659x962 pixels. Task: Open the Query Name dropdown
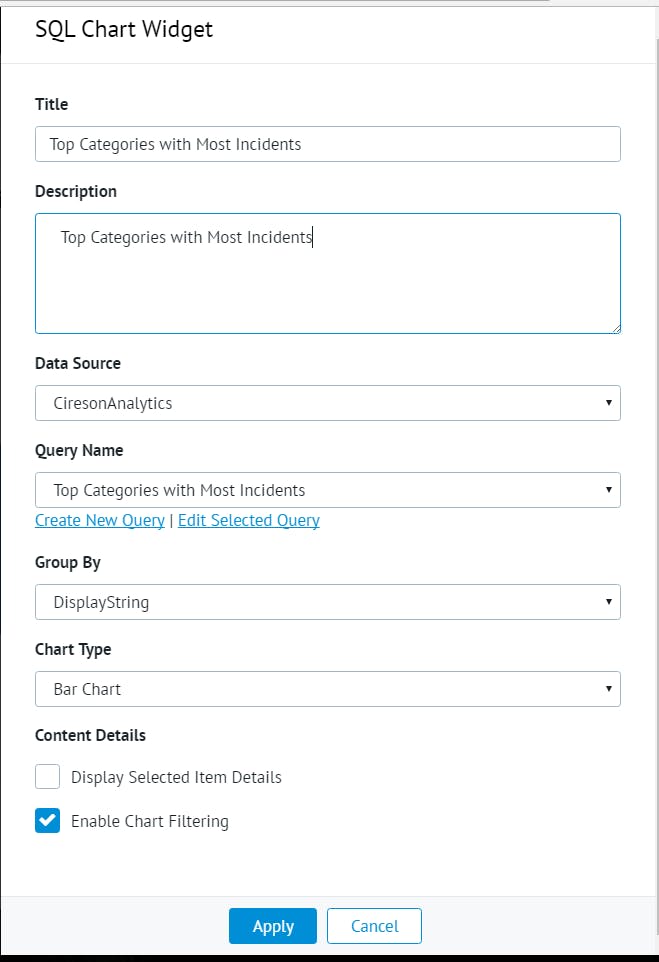coord(327,490)
